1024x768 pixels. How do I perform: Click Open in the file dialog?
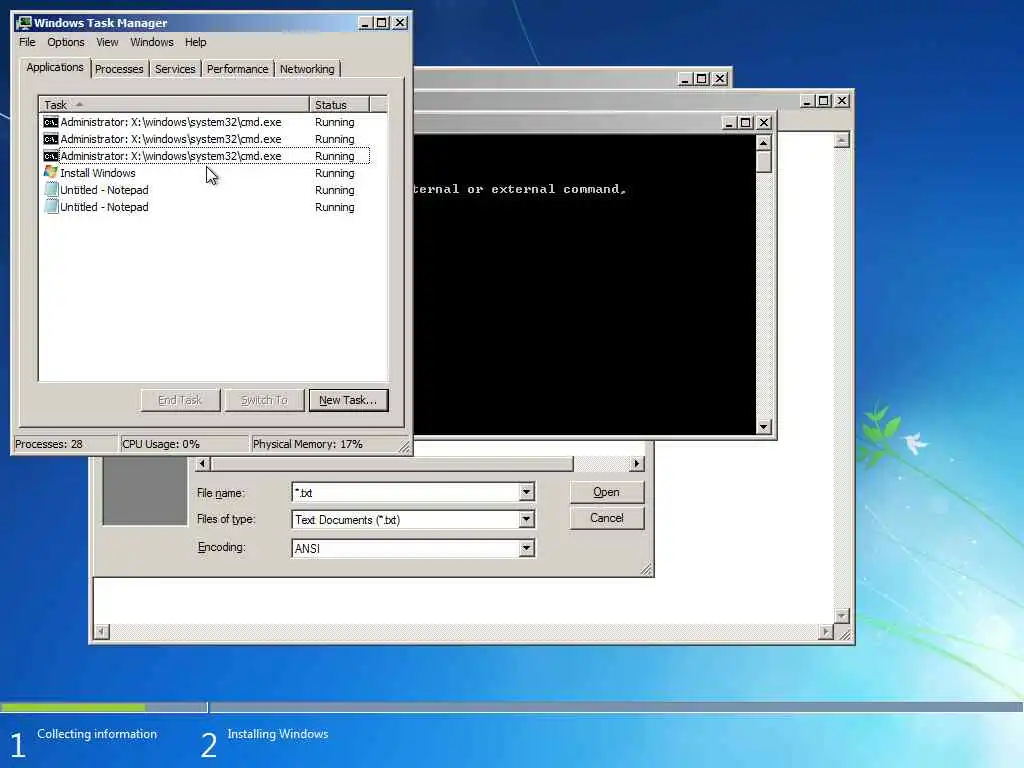(x=606, y=492)
